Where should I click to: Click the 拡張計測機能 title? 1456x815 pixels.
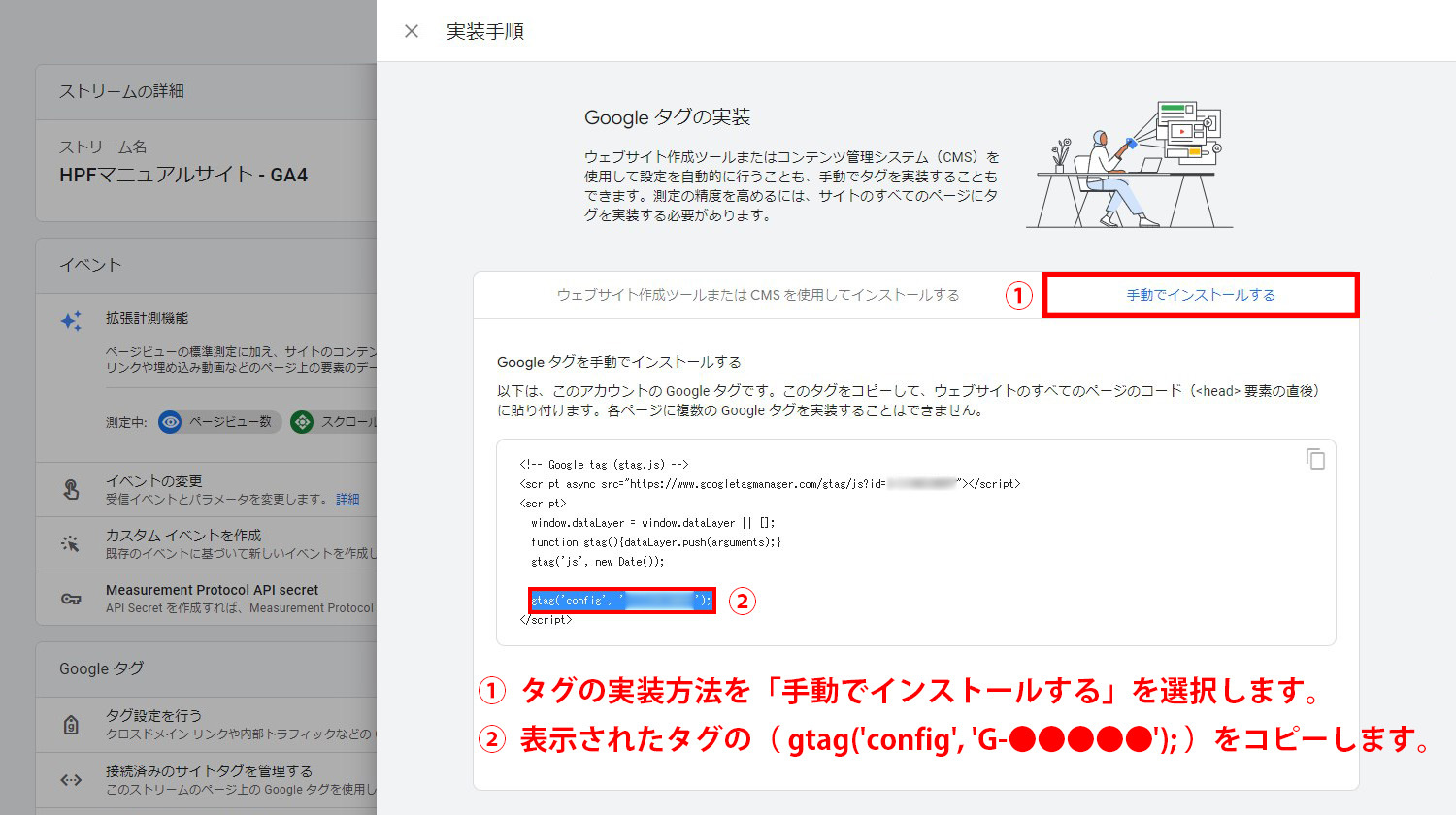(x=148, y=318)
